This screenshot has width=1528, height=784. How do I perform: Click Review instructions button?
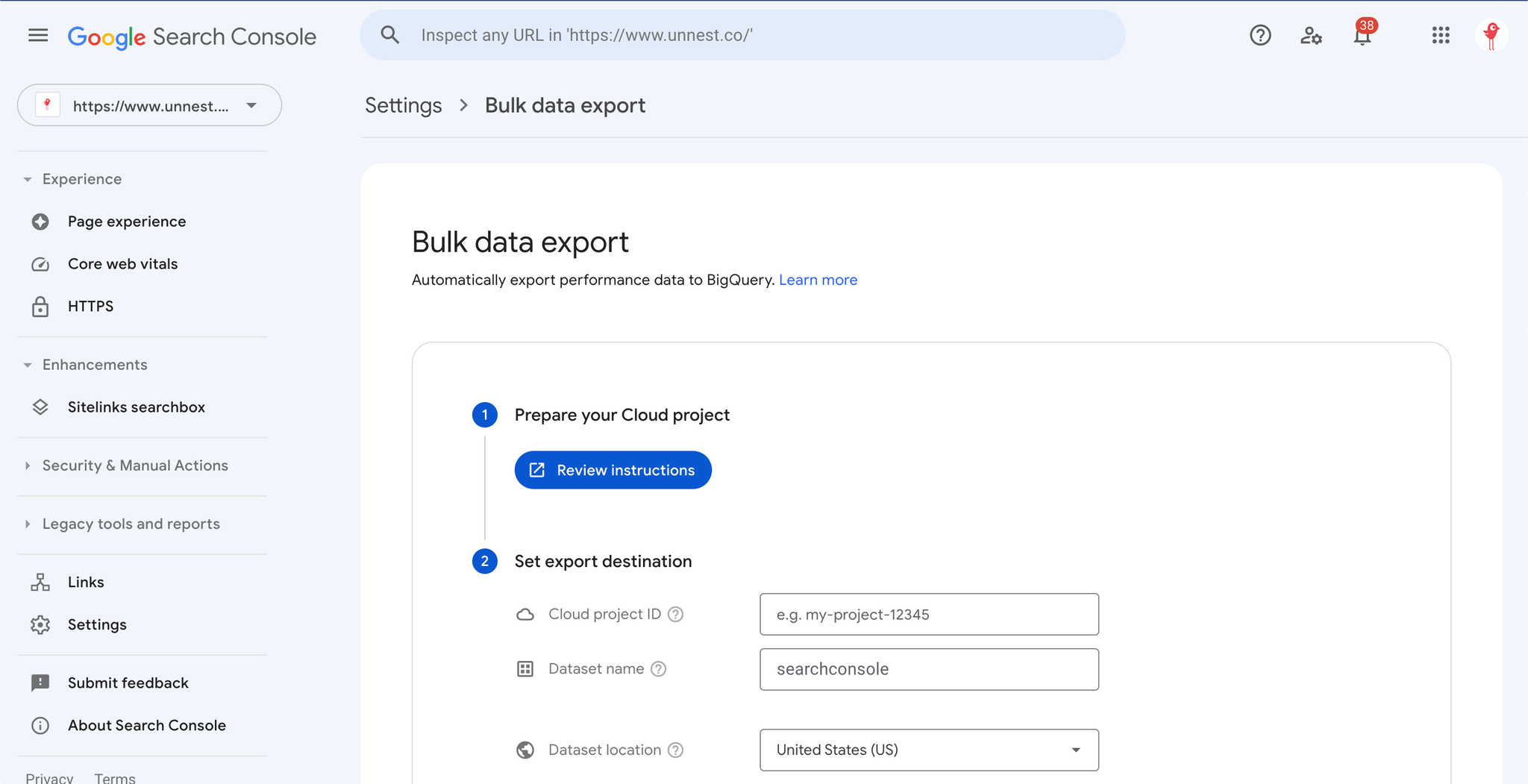tap(613, 470)
